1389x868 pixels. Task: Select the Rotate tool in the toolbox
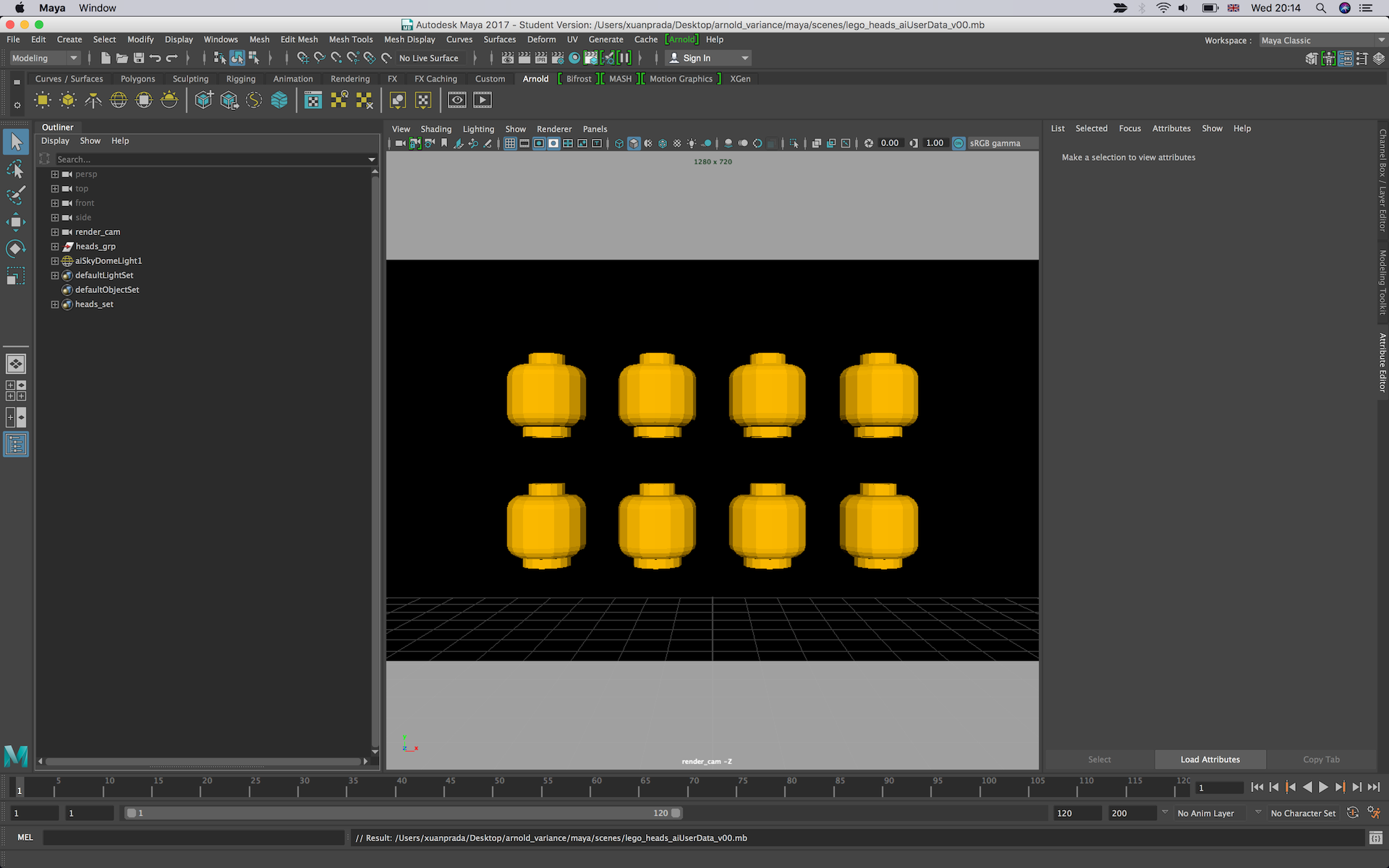[x=15, y=249]
